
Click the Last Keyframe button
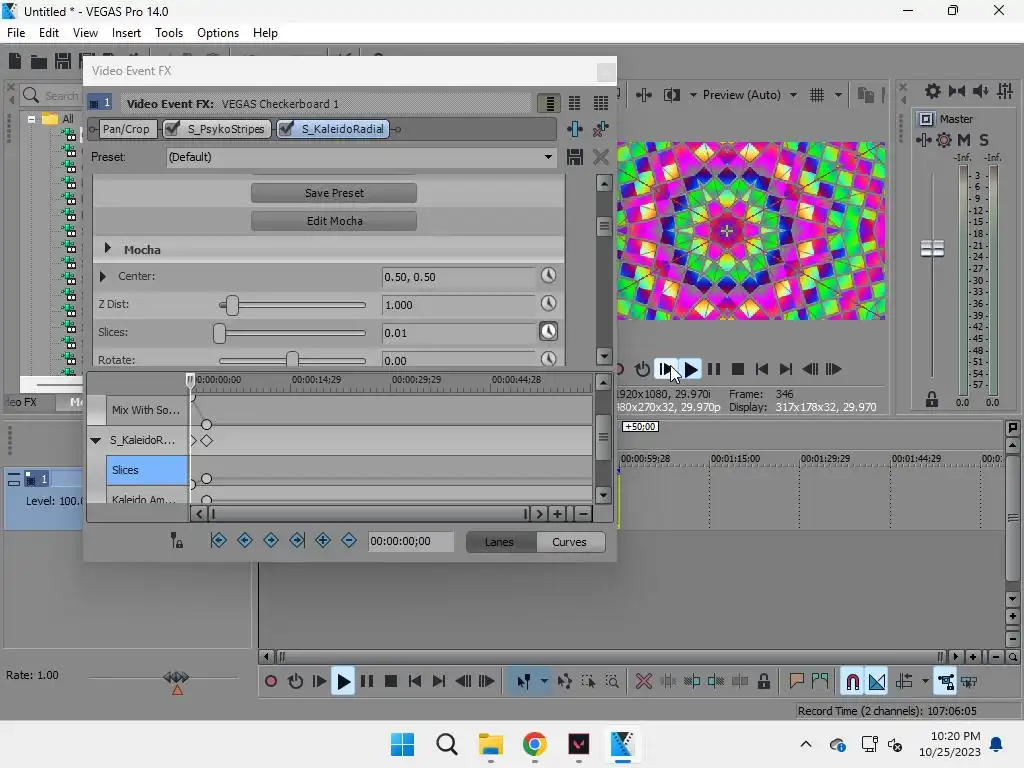pyautogui.click(x=297, y=540)
